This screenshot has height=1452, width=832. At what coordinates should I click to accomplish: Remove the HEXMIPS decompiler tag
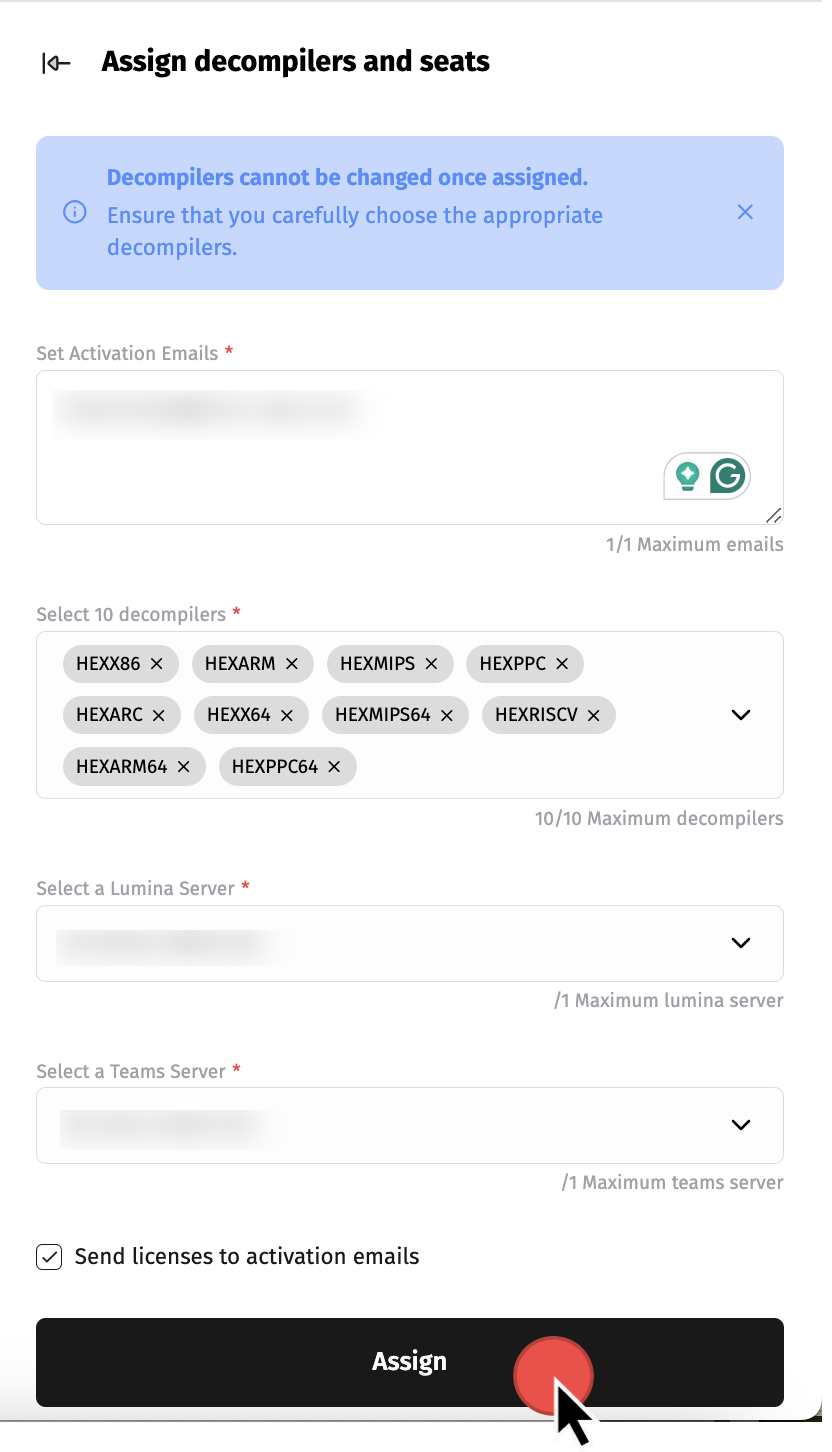(432, 663)
